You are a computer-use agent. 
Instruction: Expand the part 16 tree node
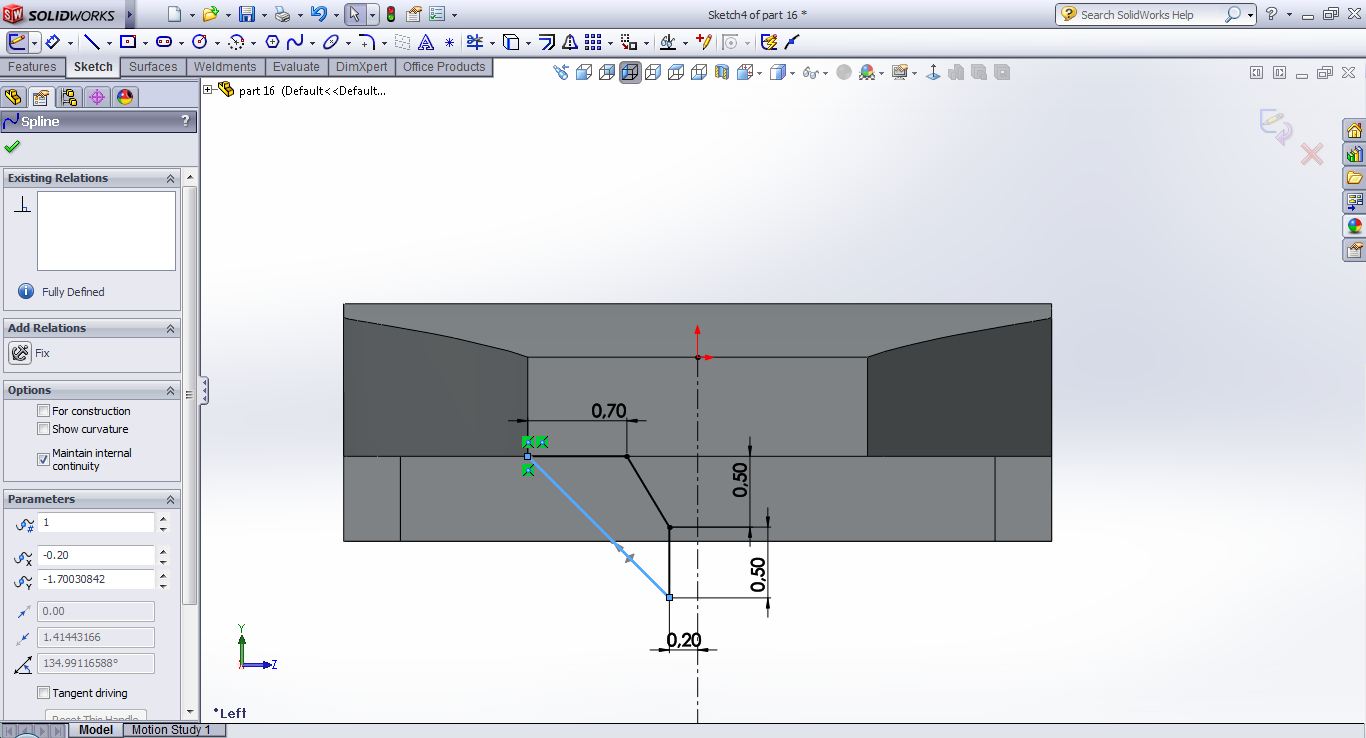(x=208, y=90)
